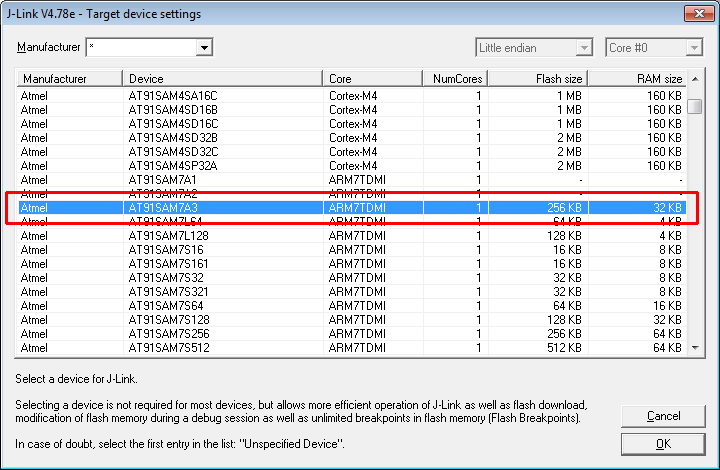Select the highlighted AT91SAM7A3 row
The width and height of the screenshot is (720, 470).
(x=352, y=207)
